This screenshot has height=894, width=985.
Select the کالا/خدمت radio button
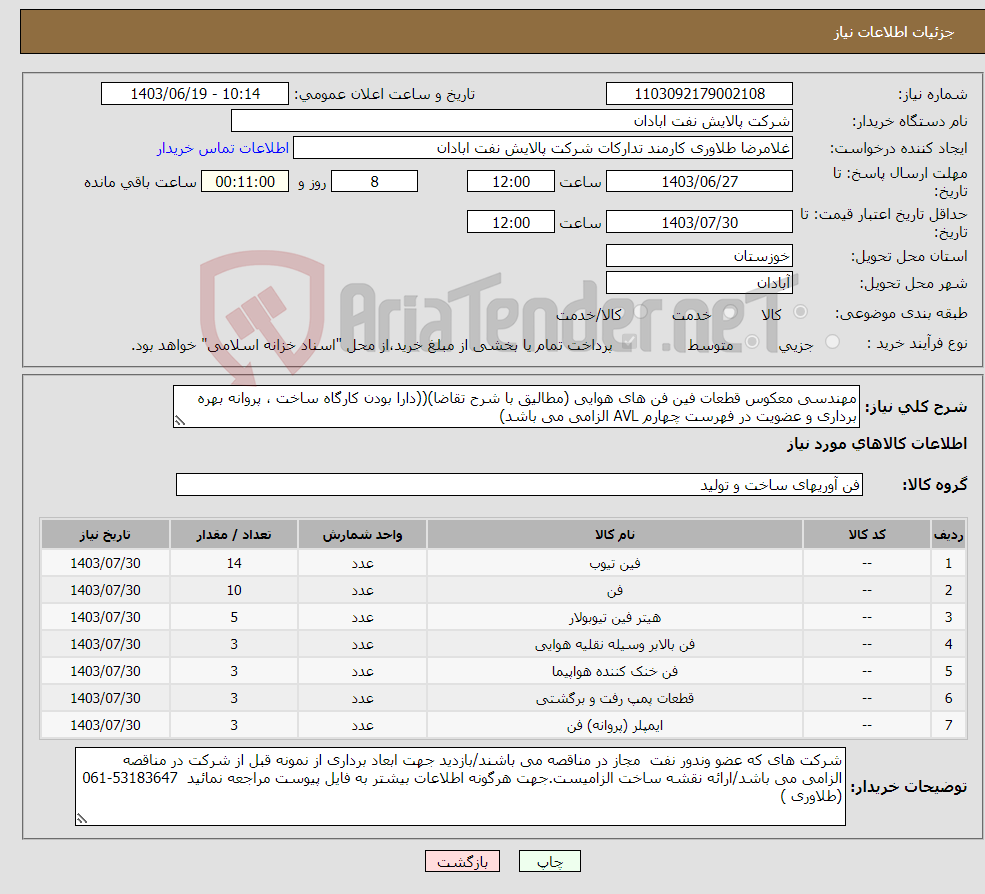(x=641, y=312)
